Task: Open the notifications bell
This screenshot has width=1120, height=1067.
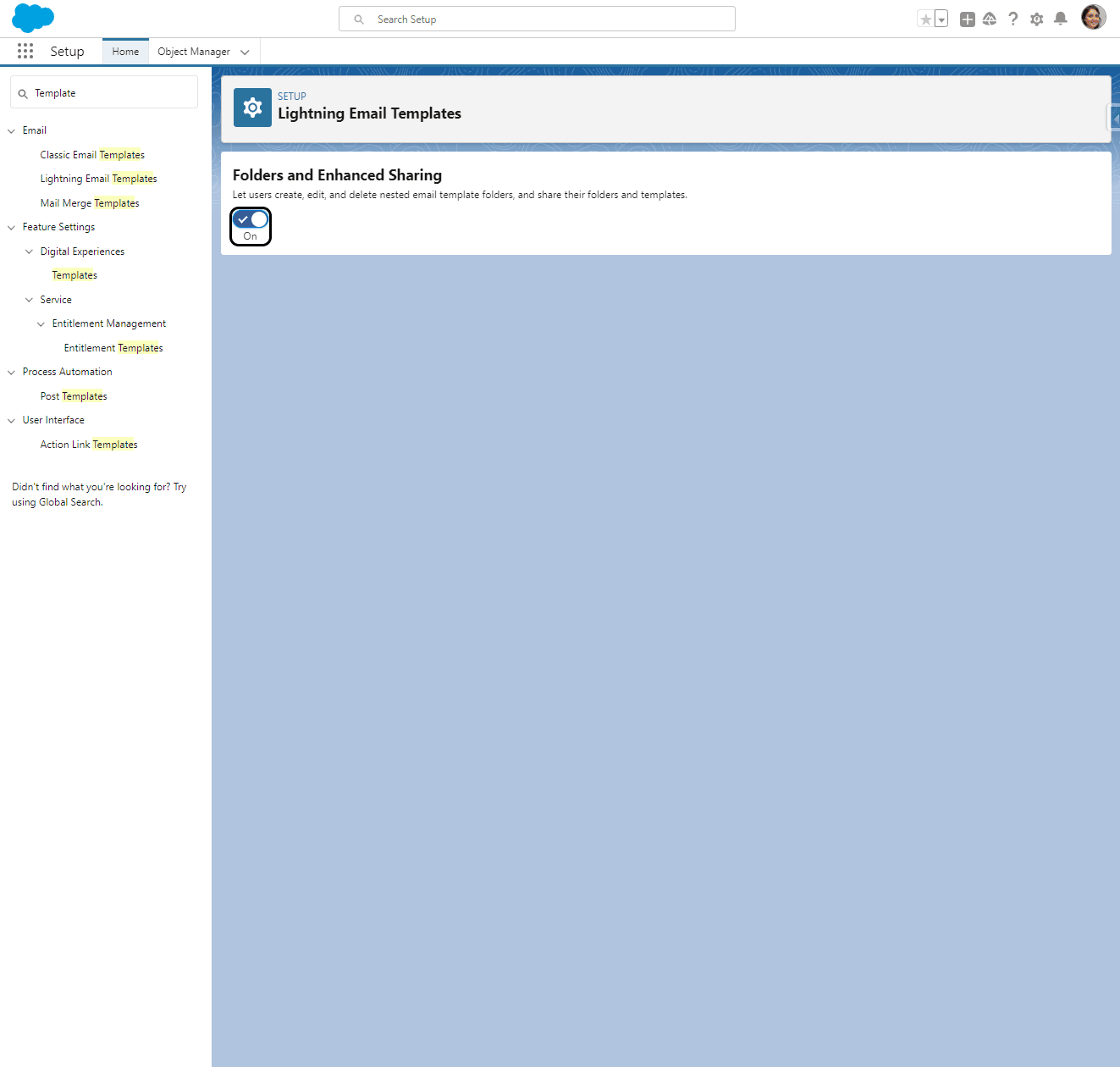Action: click(x=1061, y=19)
